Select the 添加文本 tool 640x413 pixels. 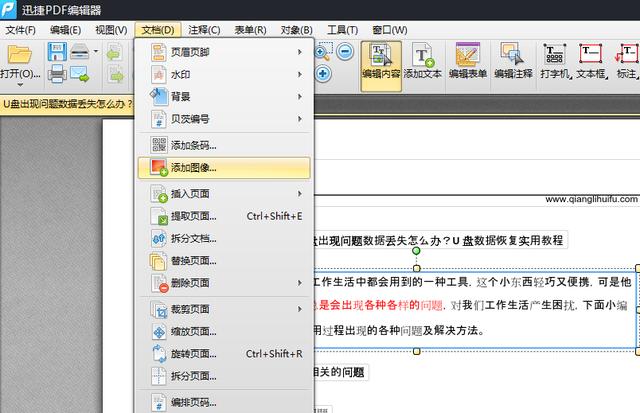pos(423,61)
